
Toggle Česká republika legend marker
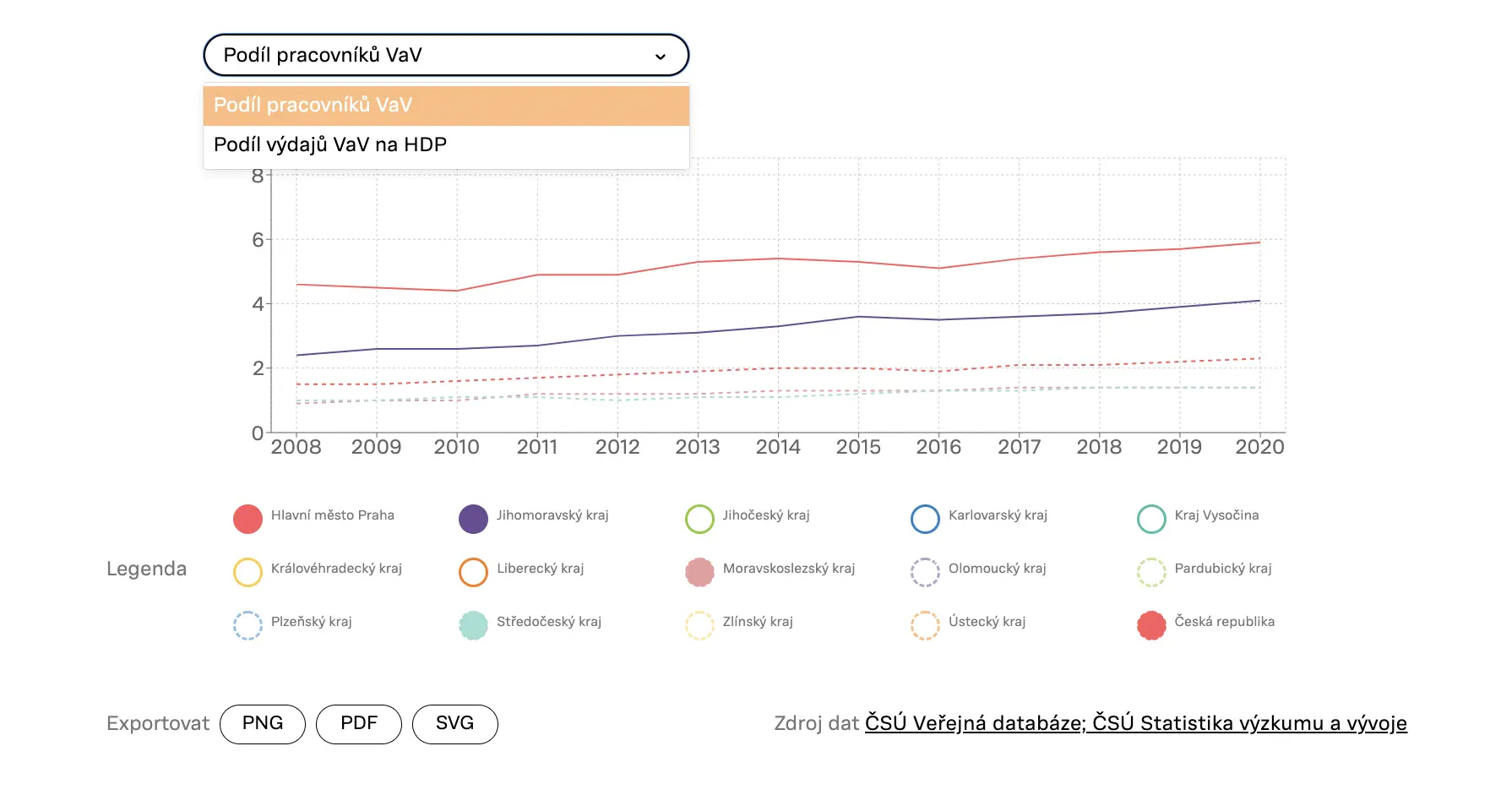tap(1151, 625)
